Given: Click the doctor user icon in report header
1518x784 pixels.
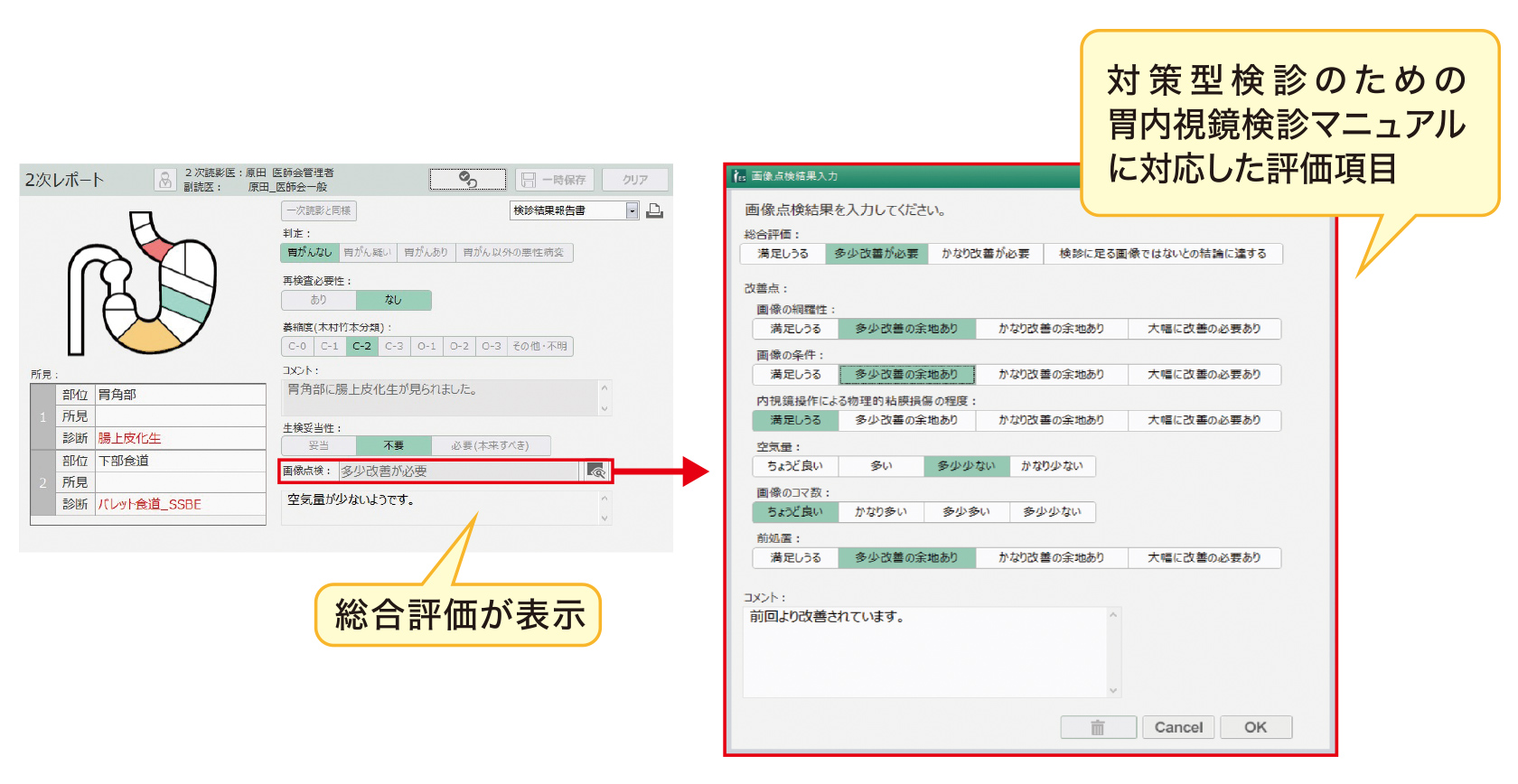Looking at the screenshot, I should 164,180.
